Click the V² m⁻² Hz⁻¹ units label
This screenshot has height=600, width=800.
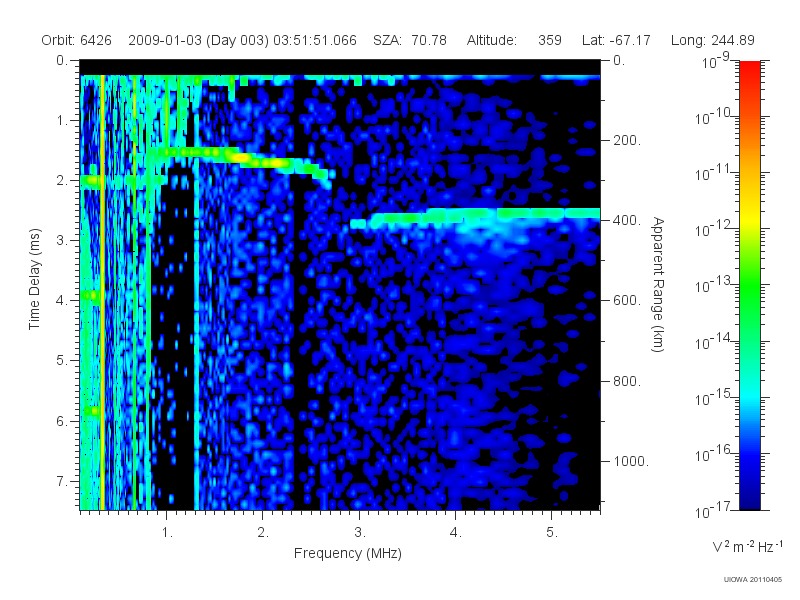[x=747, y=546]
